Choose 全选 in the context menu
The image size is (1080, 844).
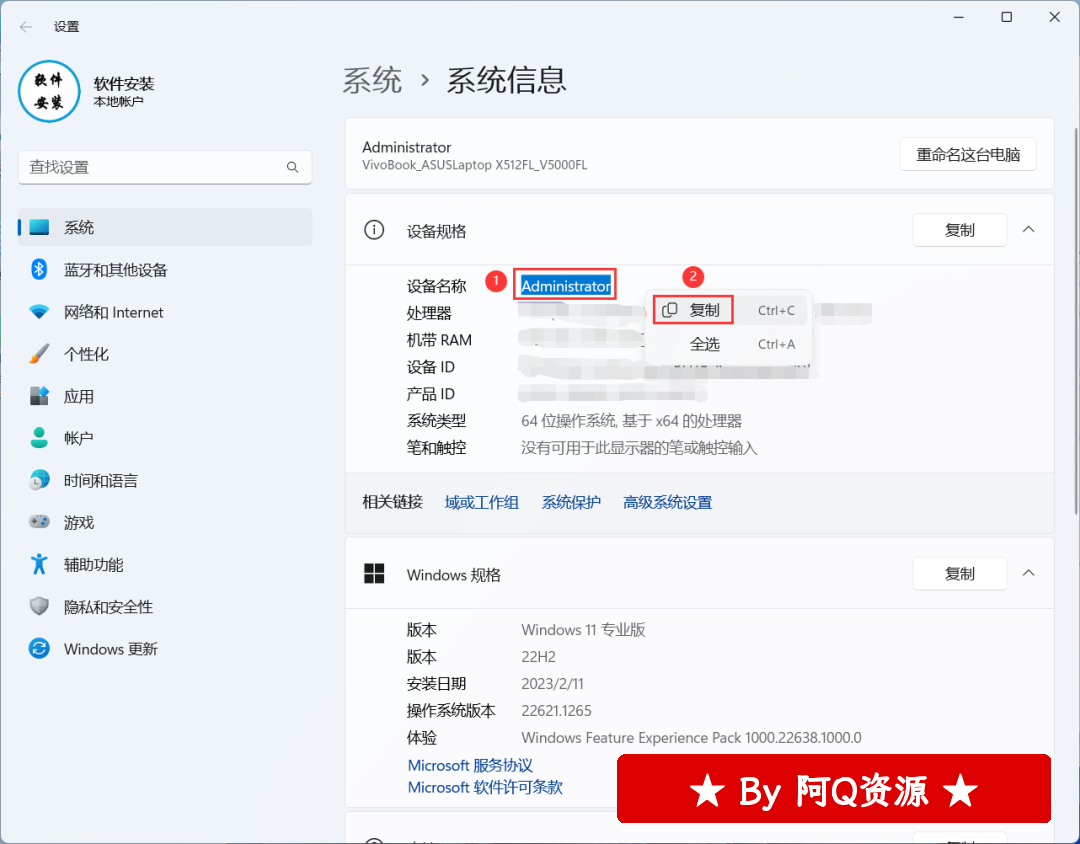pyautogui.click(x=704, y=344)
